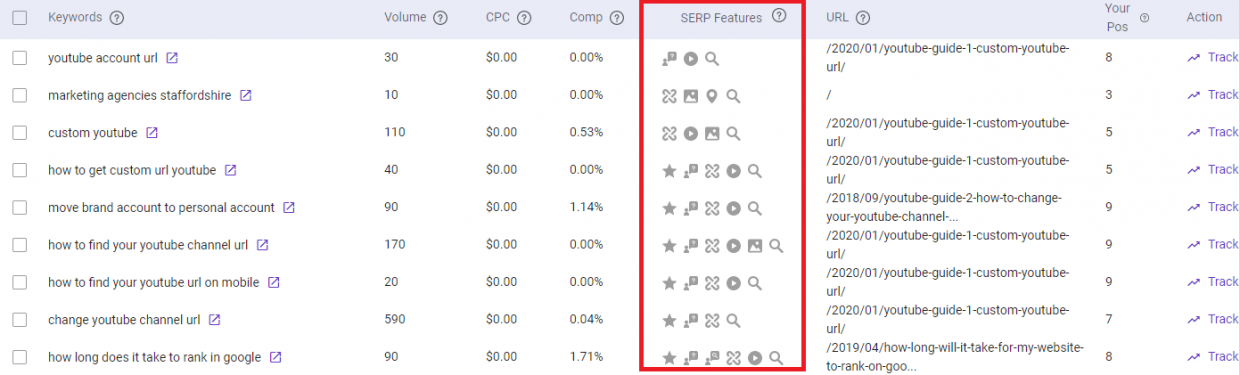
Task: Click video icon in 'youtube account url' row
Action: (691, 58)
